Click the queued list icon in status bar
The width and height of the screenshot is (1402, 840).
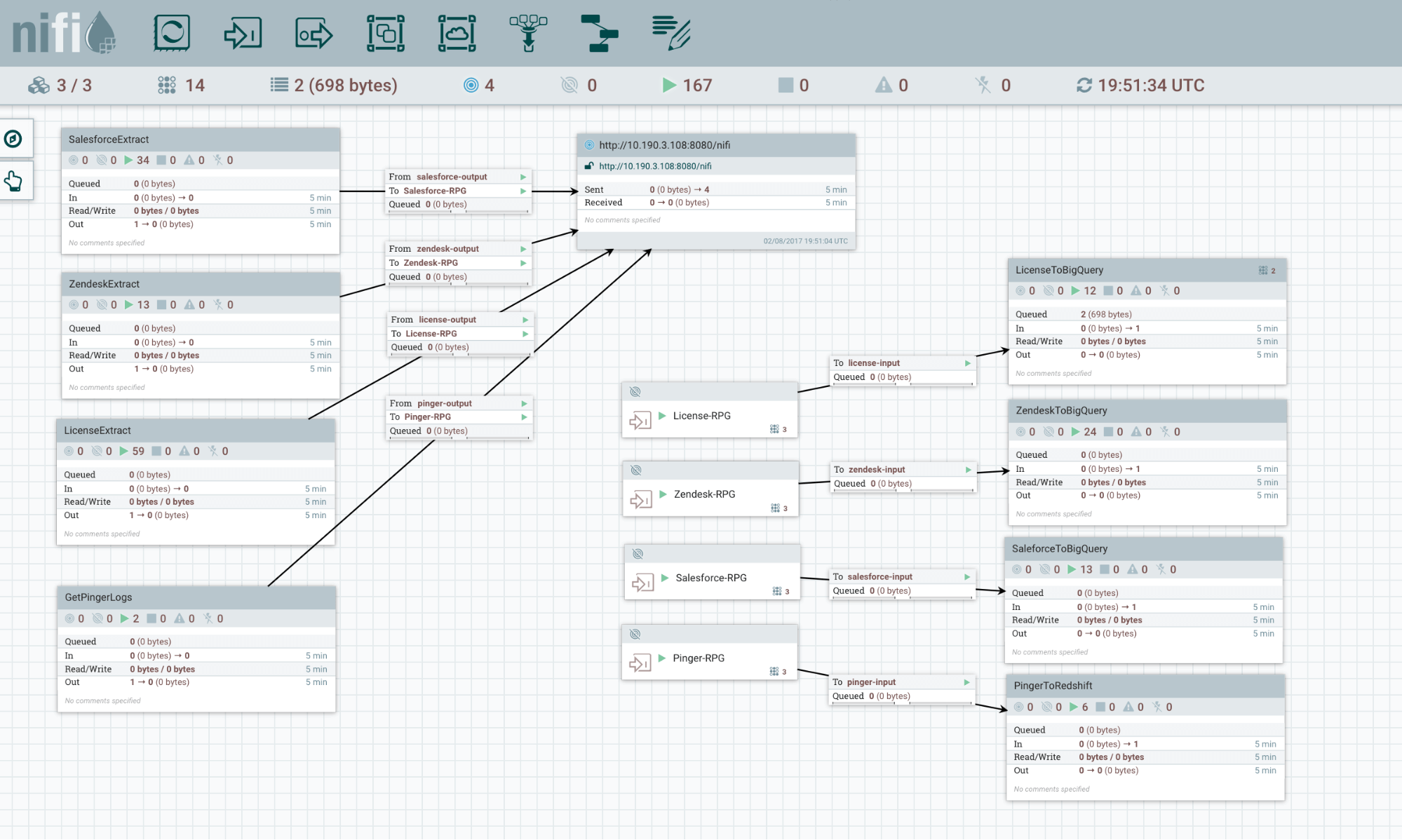[x=279, y=86]
